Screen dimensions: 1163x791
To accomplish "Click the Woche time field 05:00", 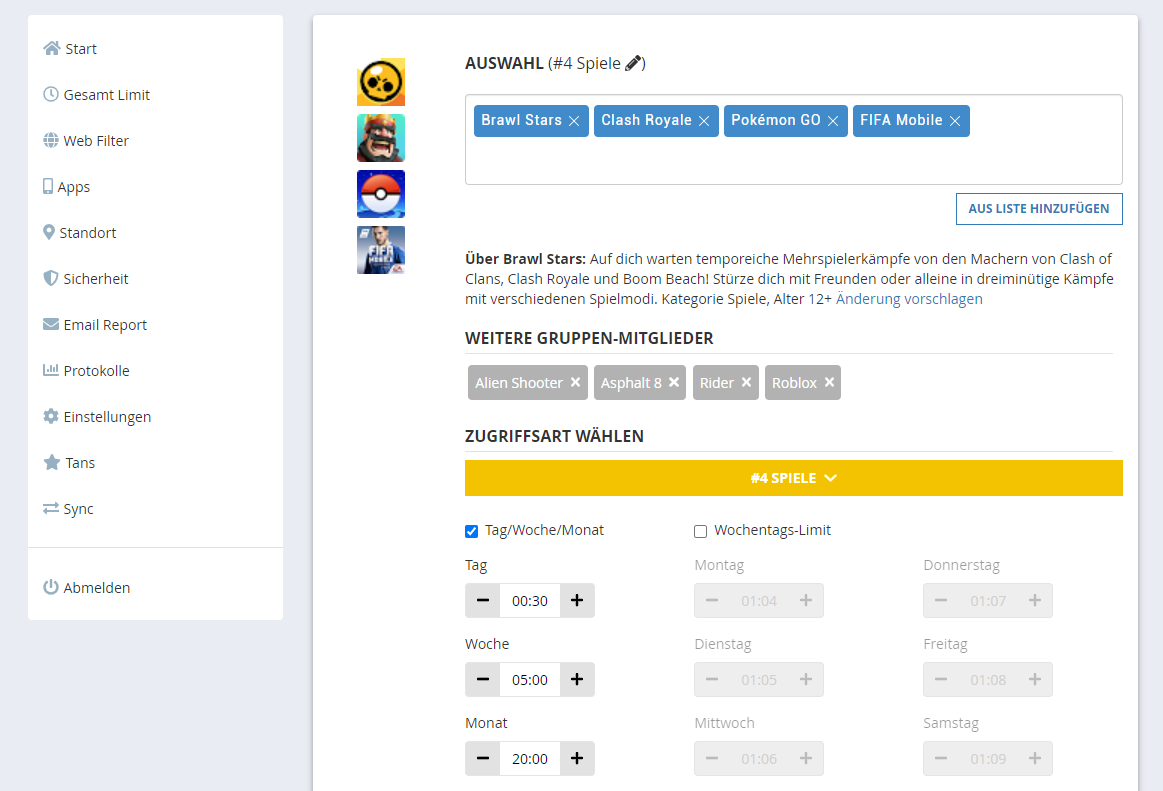I will (x=530, y=680).
